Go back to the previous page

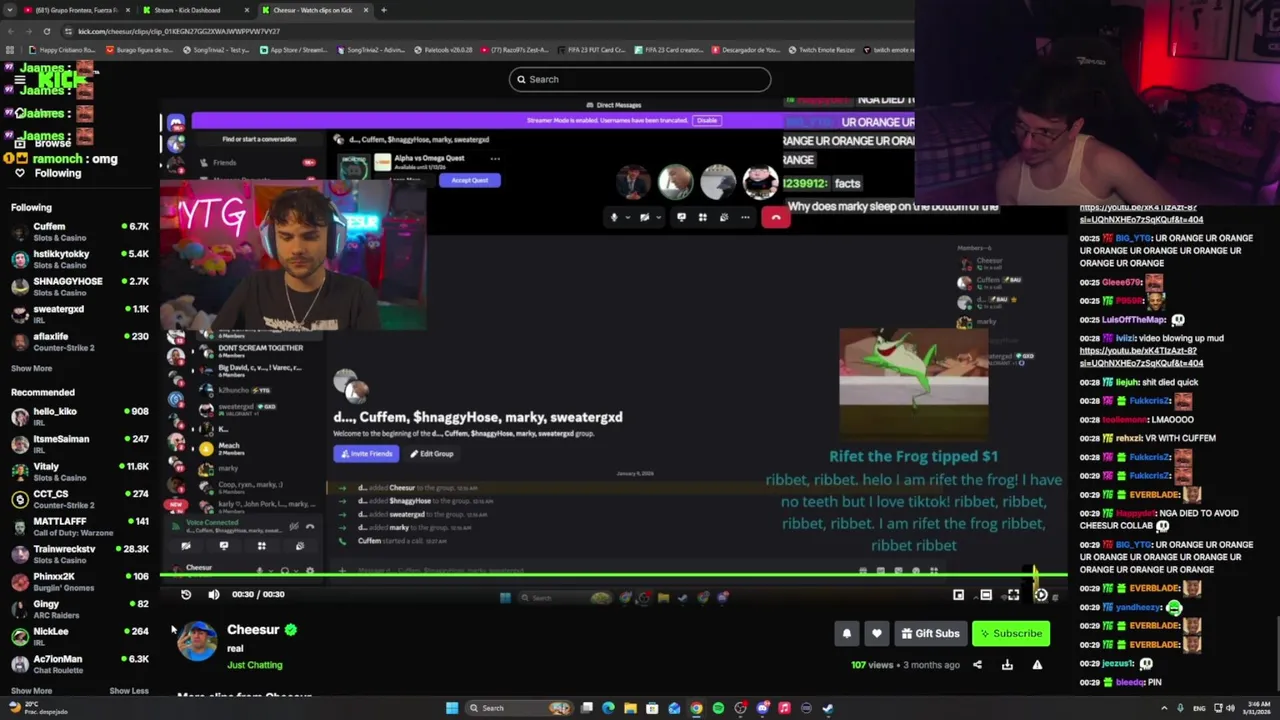pos(11,31)
